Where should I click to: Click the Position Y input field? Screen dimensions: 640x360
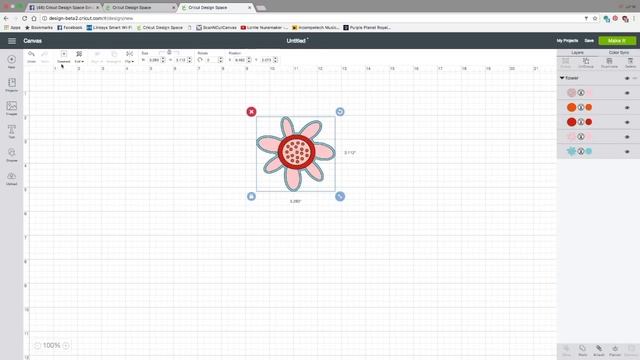[266, 60]
